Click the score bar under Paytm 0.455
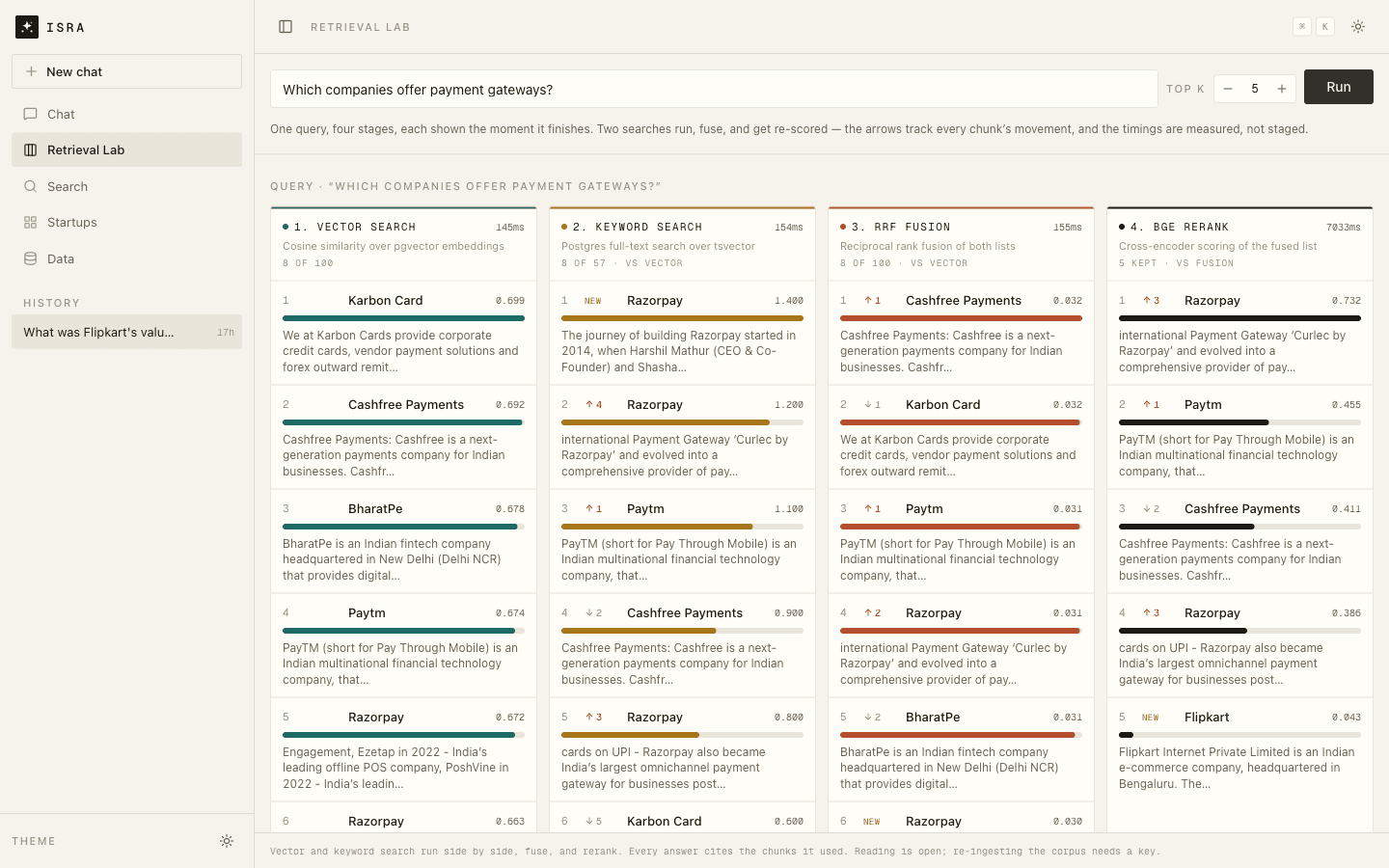Viewport: 1389px width, 868px height. click(1239, 422)
